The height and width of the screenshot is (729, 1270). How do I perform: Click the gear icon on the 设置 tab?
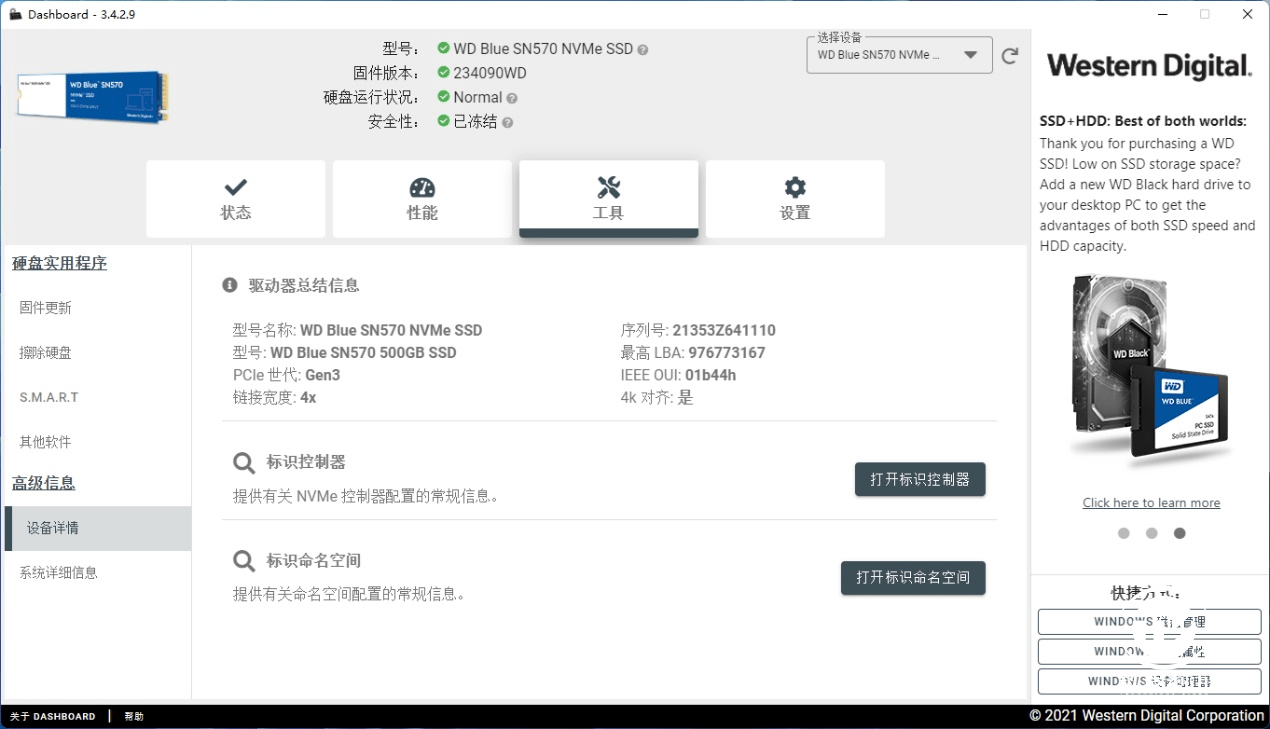click(795, 186)
